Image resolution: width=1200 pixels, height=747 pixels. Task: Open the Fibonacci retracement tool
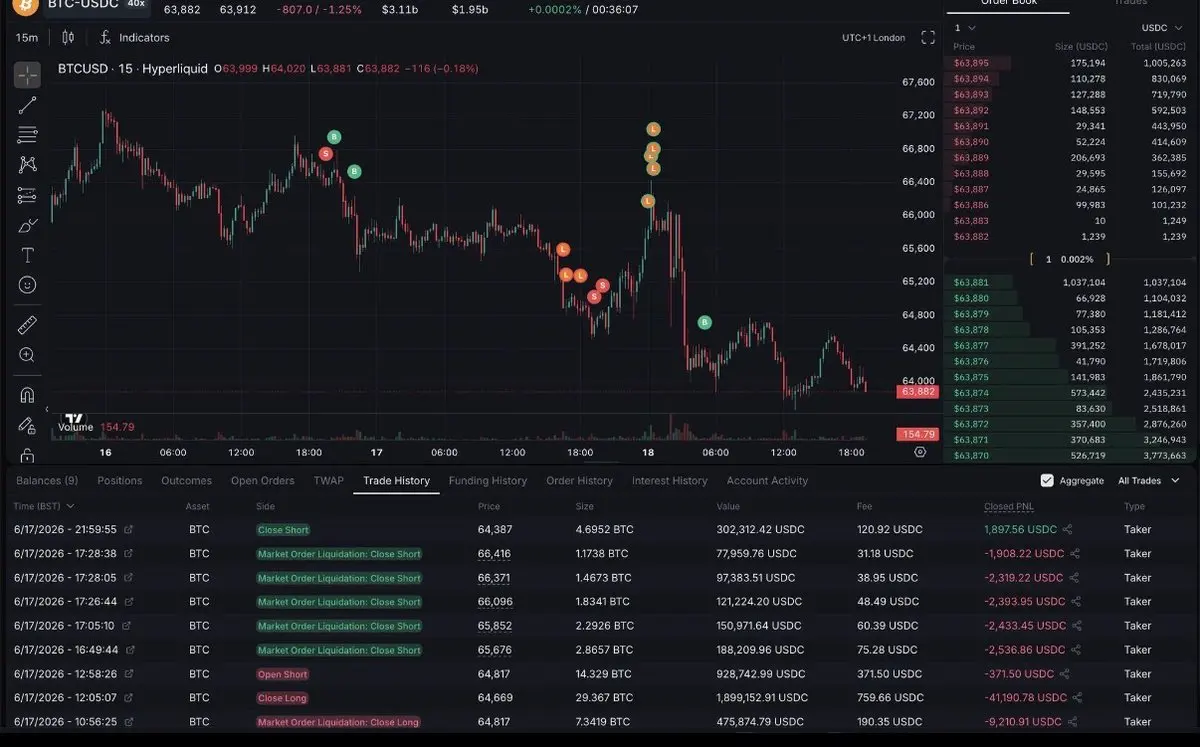click(27, 134)
